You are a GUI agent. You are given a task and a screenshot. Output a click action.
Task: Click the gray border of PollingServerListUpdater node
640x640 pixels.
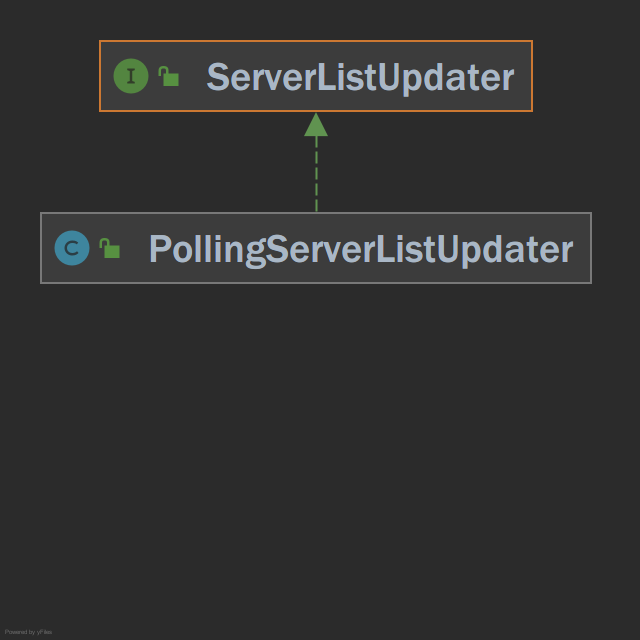[316, 213]
